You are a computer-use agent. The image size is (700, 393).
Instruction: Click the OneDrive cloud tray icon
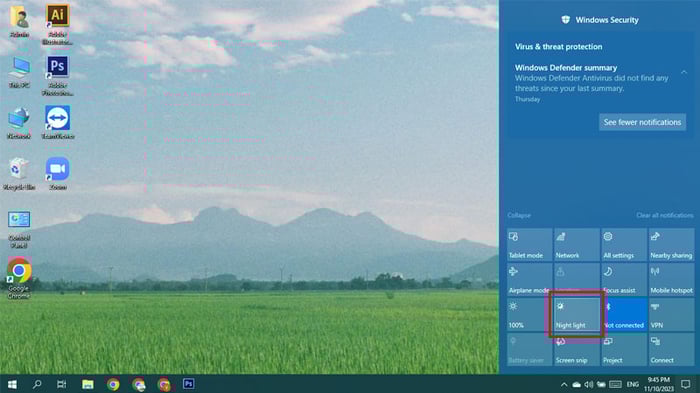[577, 385]
